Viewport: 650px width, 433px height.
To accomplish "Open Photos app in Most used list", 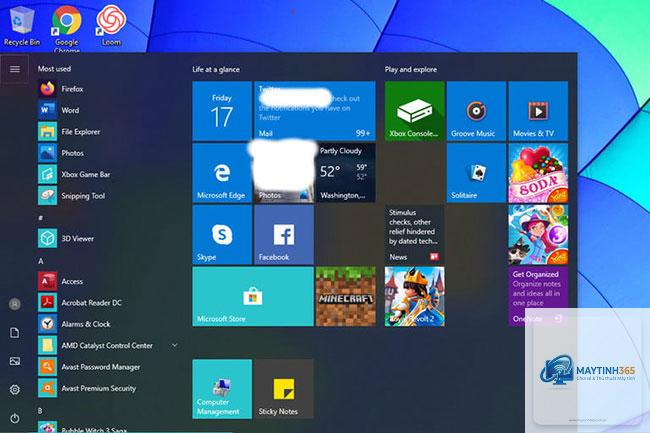I will click(108, 153).
